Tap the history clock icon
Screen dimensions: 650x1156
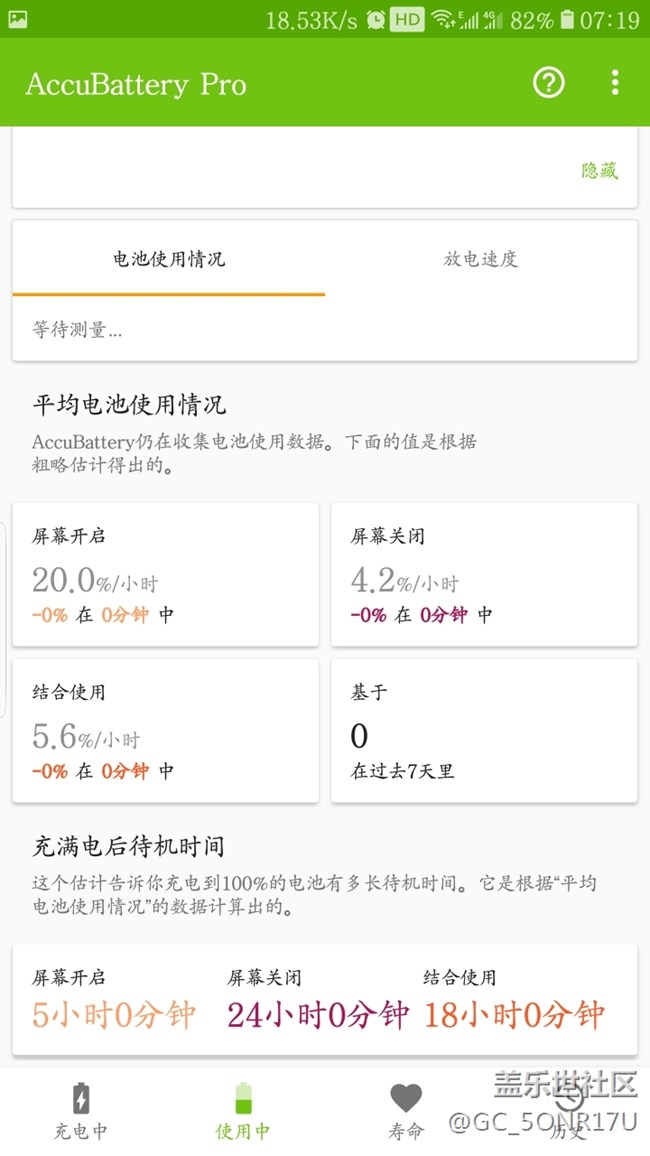tap(569, 1099)
